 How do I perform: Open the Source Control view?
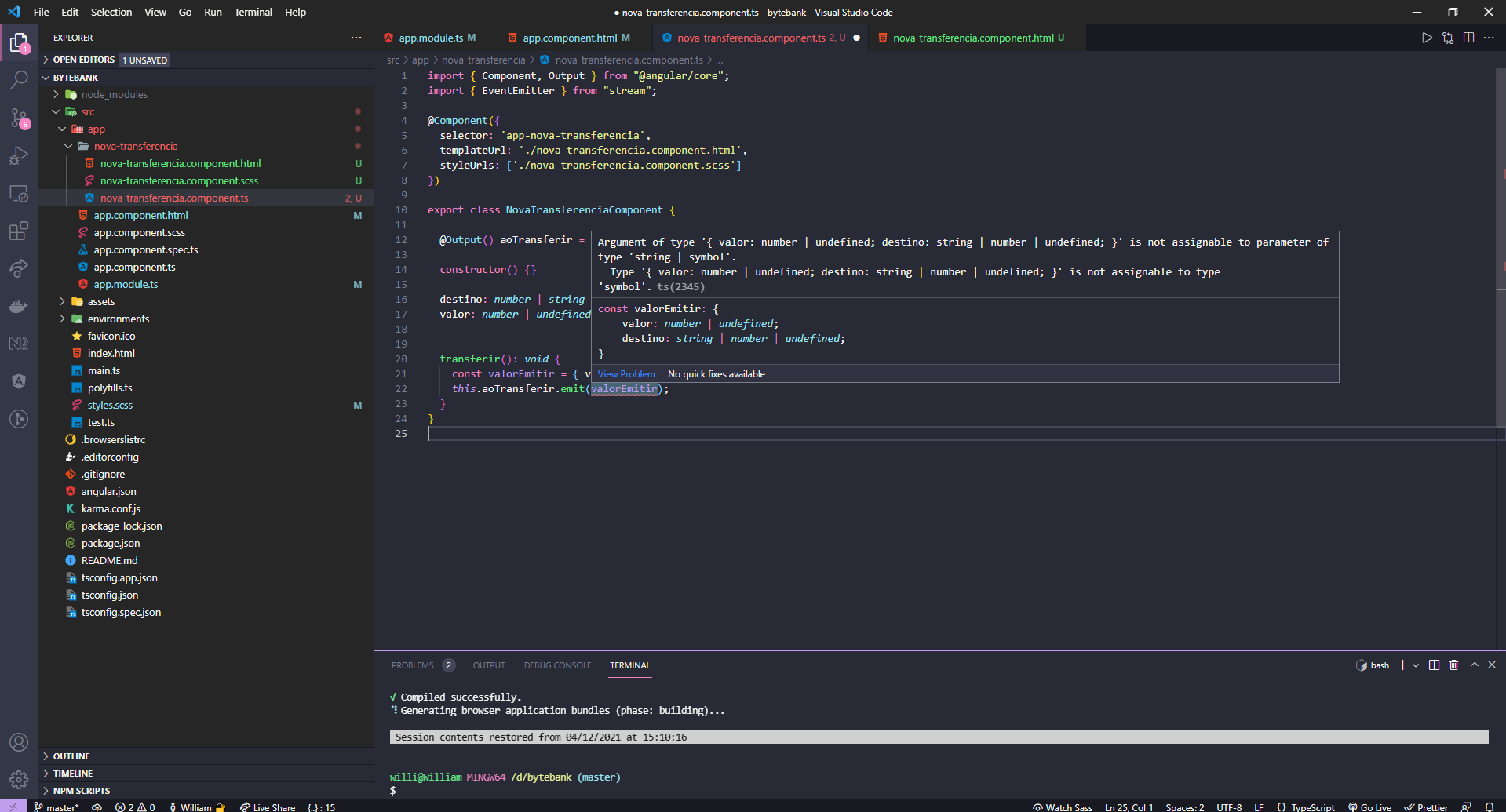19,118
